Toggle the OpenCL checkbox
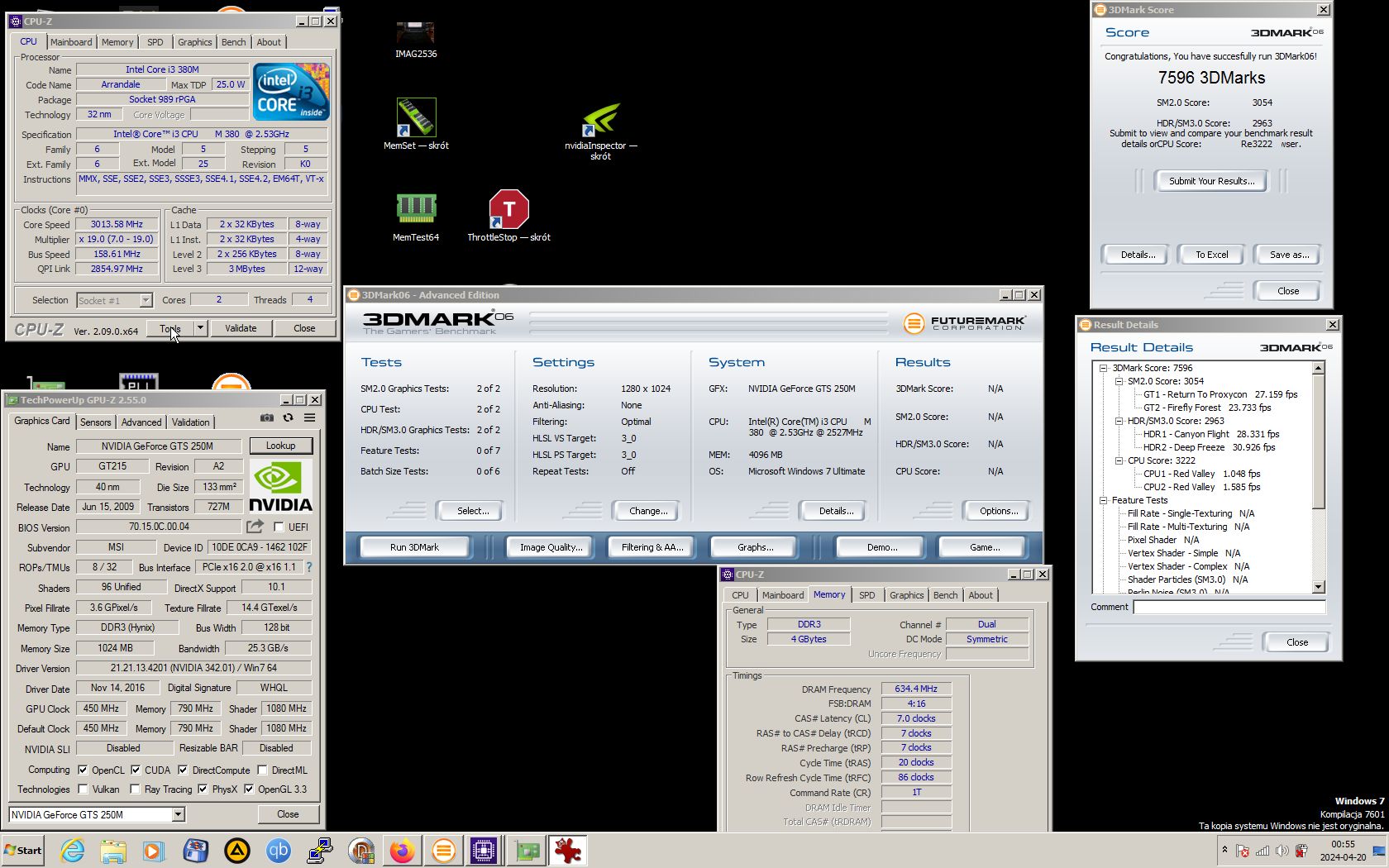This screenshot has height=868, width=1389. pyautogui.click(x=83, y=770)
